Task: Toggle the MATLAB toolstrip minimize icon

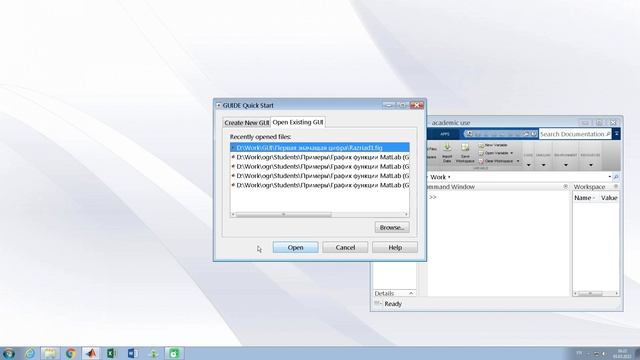Action: click(x=616, y=134)
